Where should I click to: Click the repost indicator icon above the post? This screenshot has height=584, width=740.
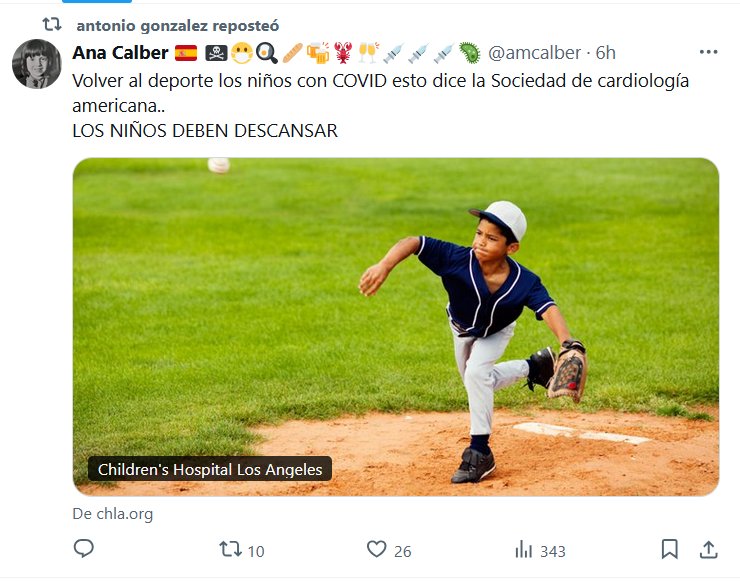51,24
